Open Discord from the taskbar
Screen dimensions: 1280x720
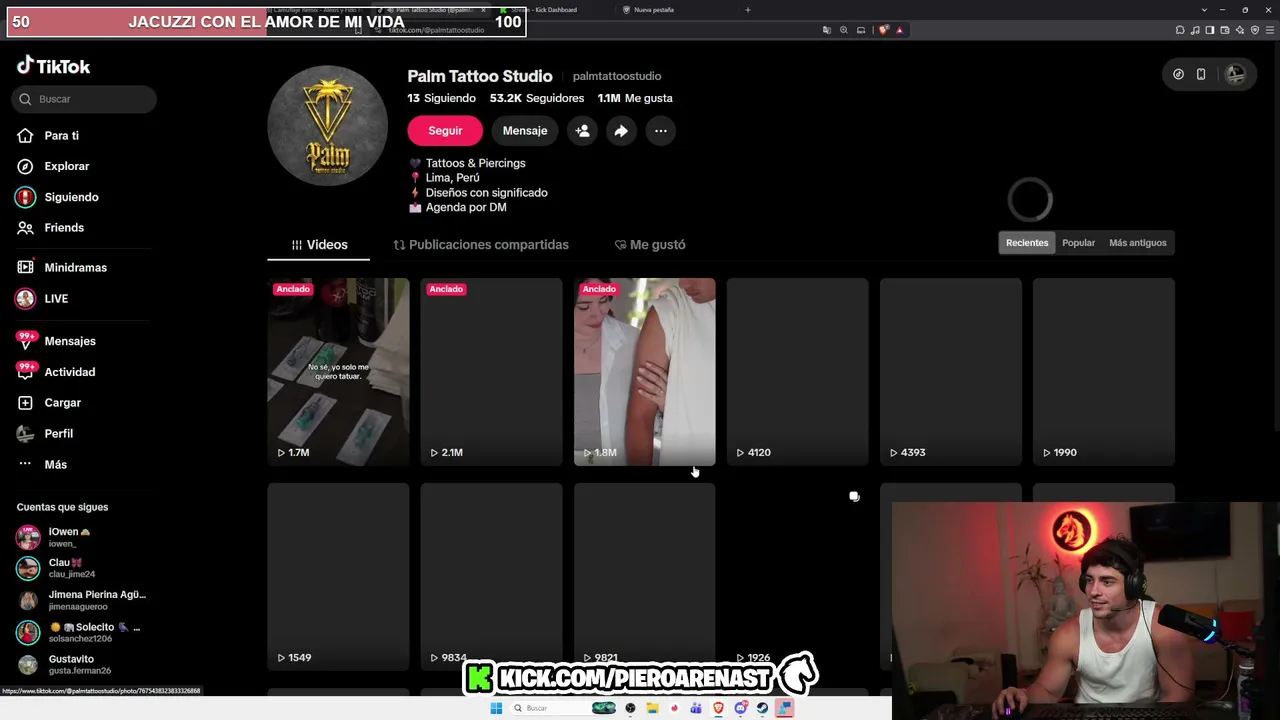[740, 708]
